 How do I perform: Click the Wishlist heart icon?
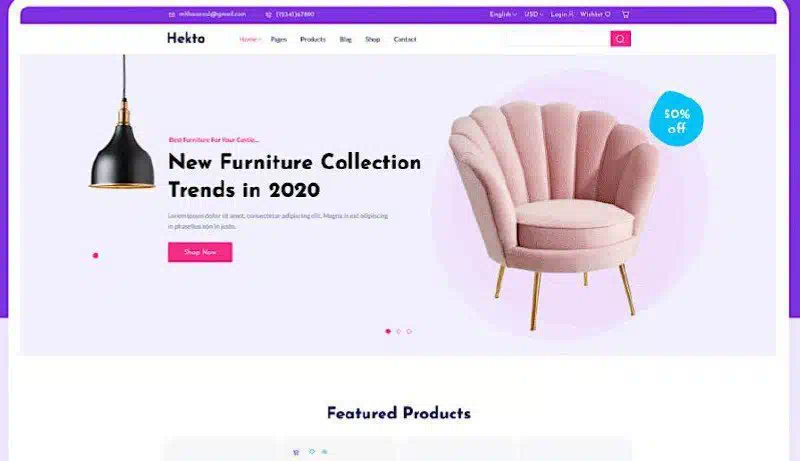[x=608, y=14]
